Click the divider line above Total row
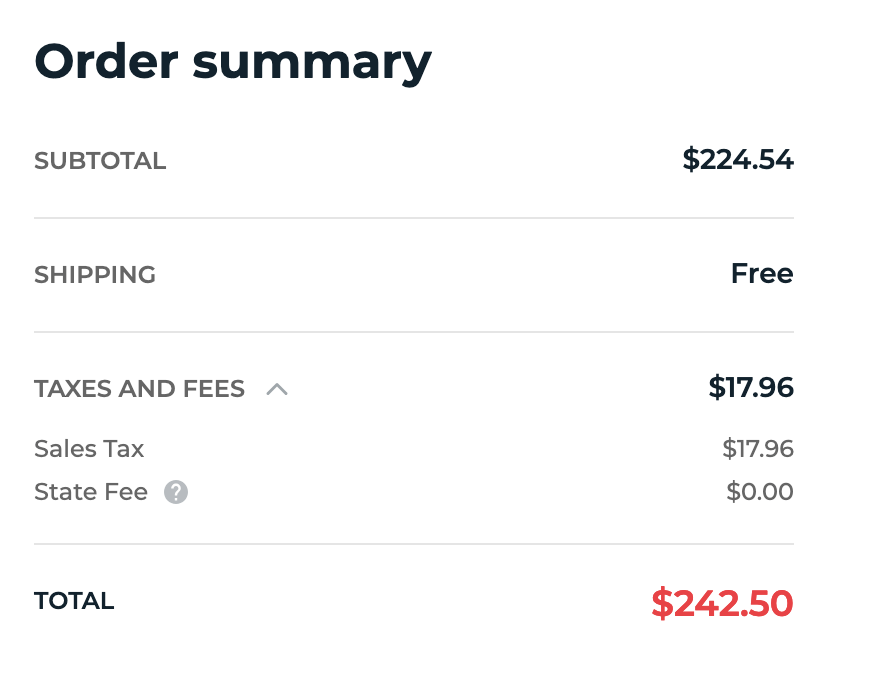The width and height of the screenshot is (888, 688). click(414, 544)
